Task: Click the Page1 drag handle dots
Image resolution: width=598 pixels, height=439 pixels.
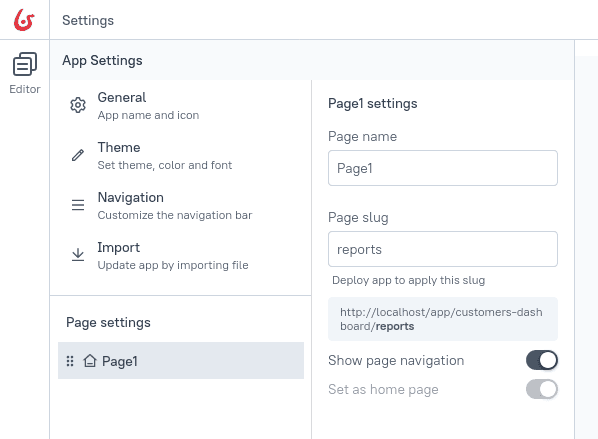Action: pos(70,361)
